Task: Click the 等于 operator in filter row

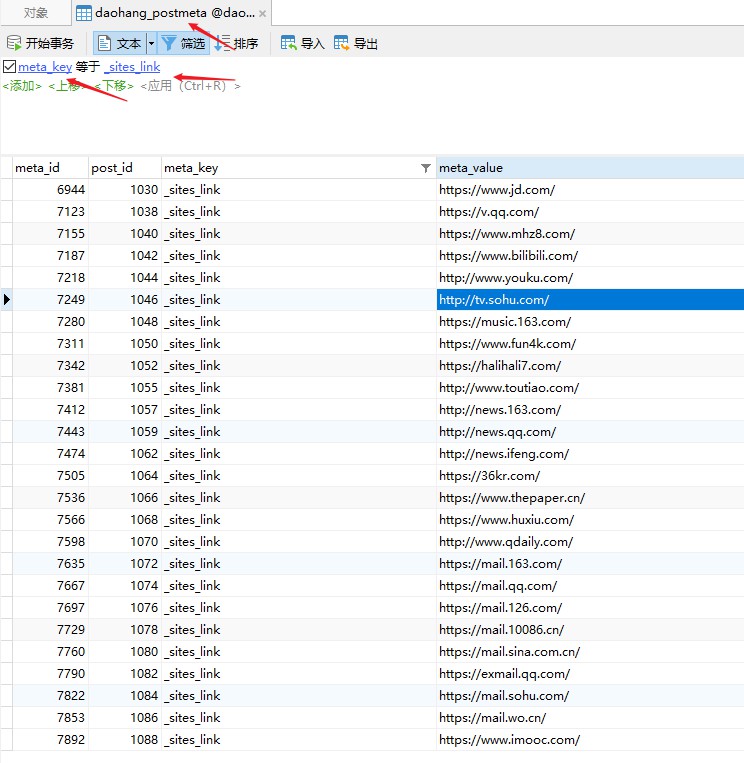Action: click(x=88, y=67)
